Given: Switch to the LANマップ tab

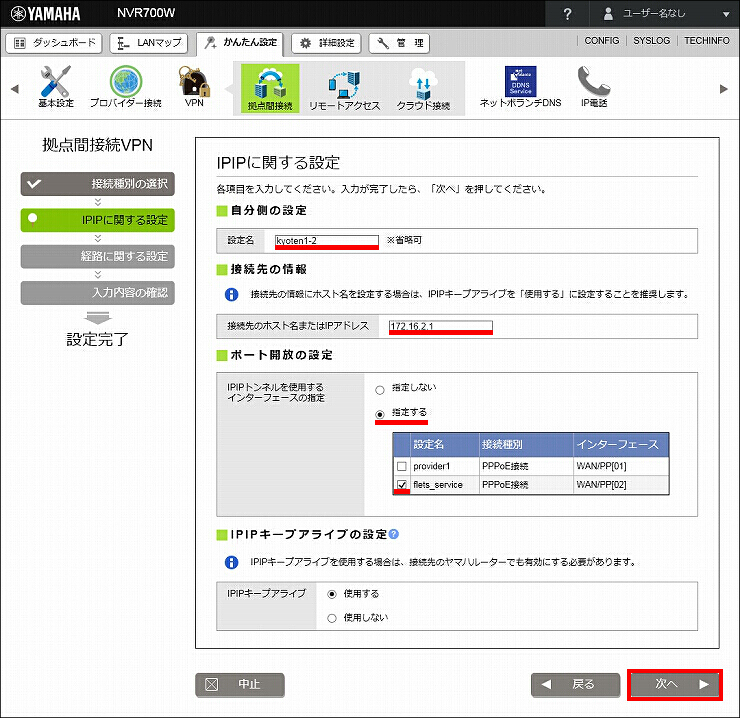Looking at the screenshot, I should [x=149, y=43].
